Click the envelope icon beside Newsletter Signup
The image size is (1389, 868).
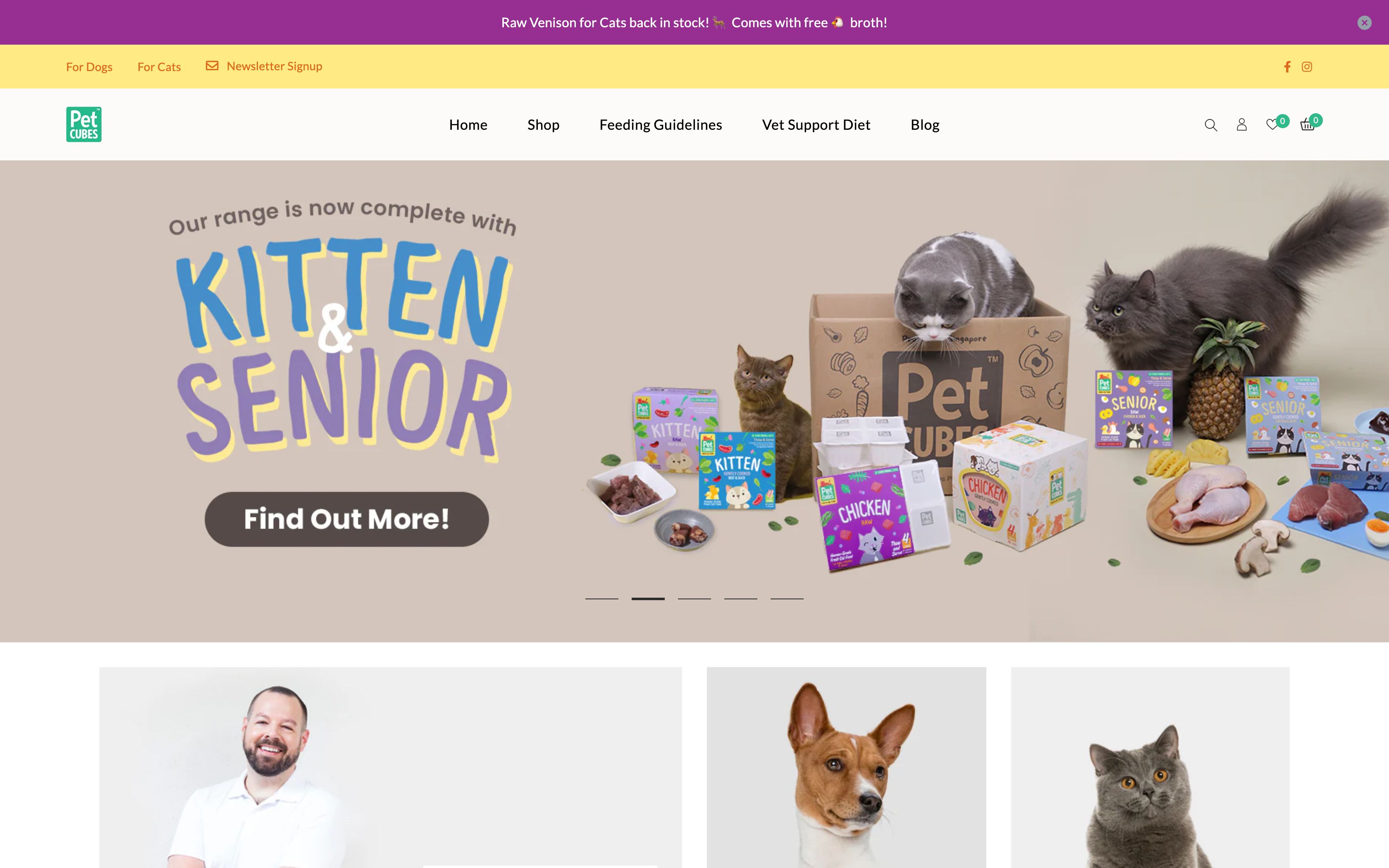click(212, 65)
